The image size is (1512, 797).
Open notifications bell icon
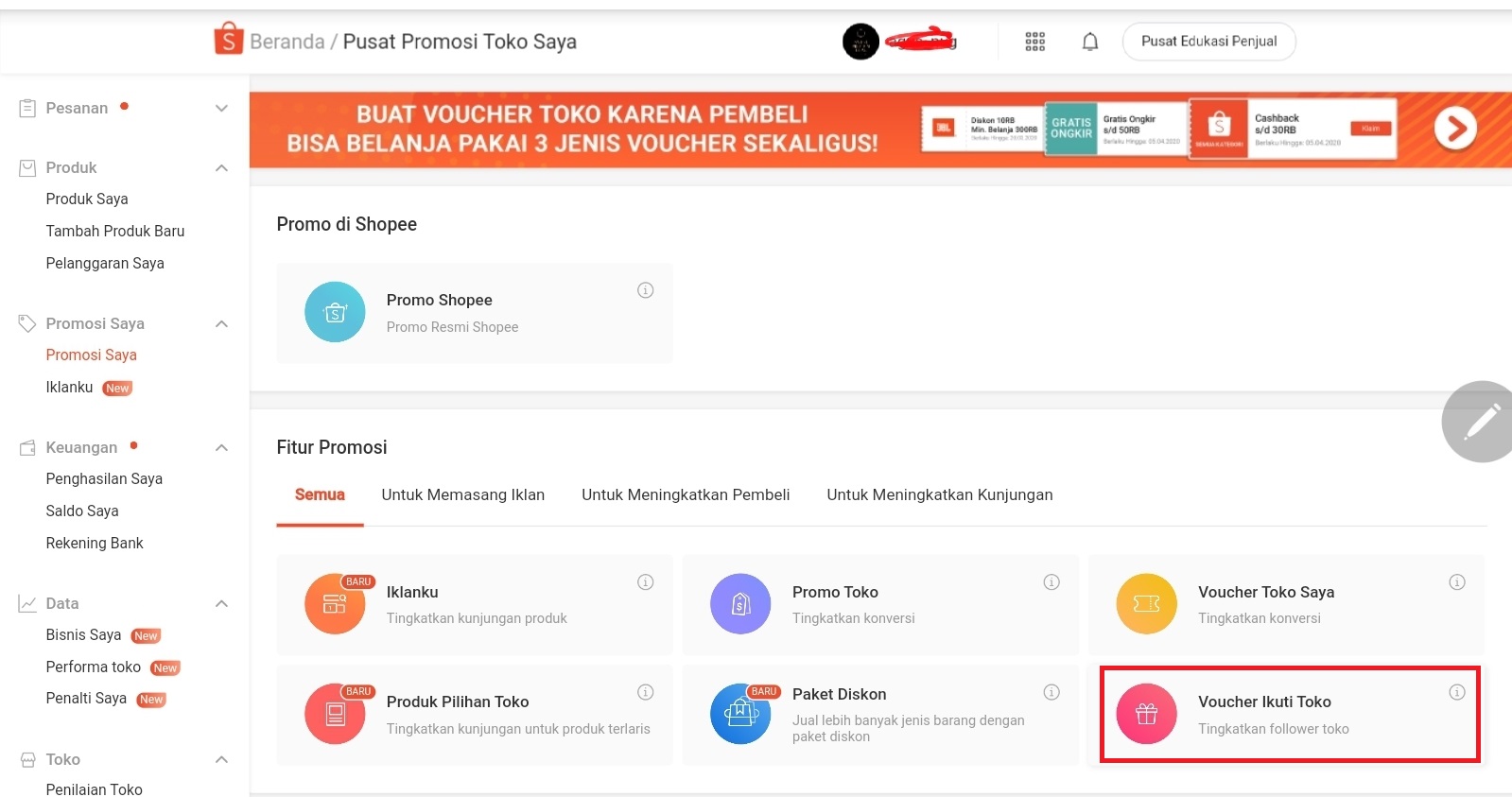[x=1090, y=42]
